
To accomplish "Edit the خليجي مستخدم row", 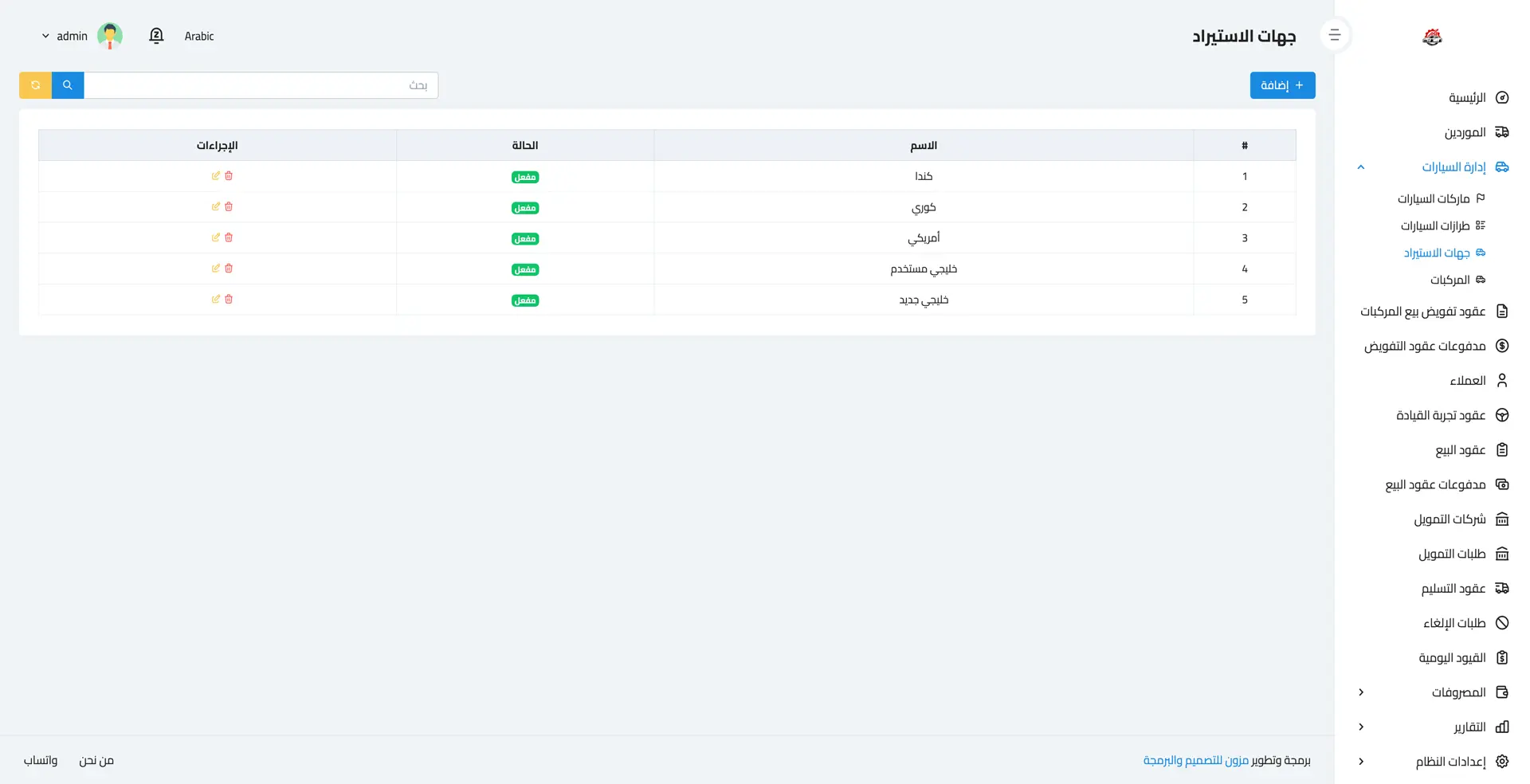I will pyautogui.click(x=215, y=269).
